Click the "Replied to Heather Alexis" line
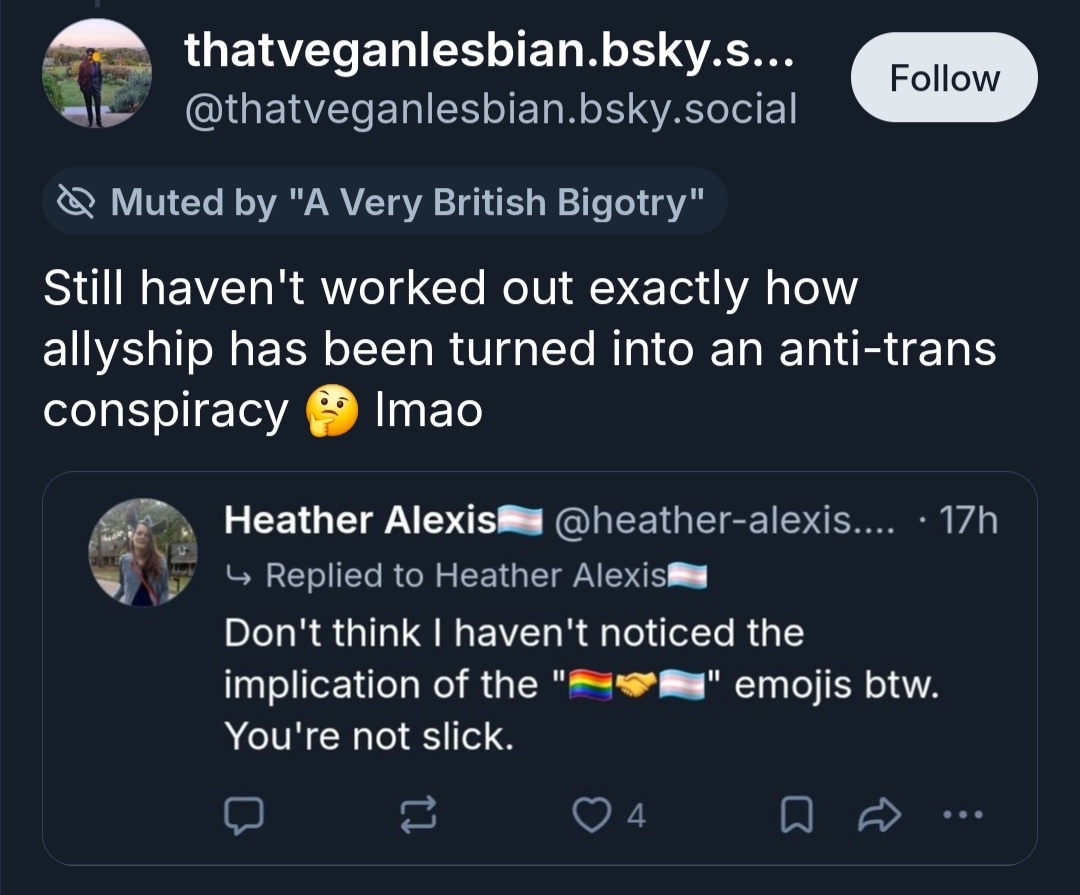 click(x=466, y=575)
